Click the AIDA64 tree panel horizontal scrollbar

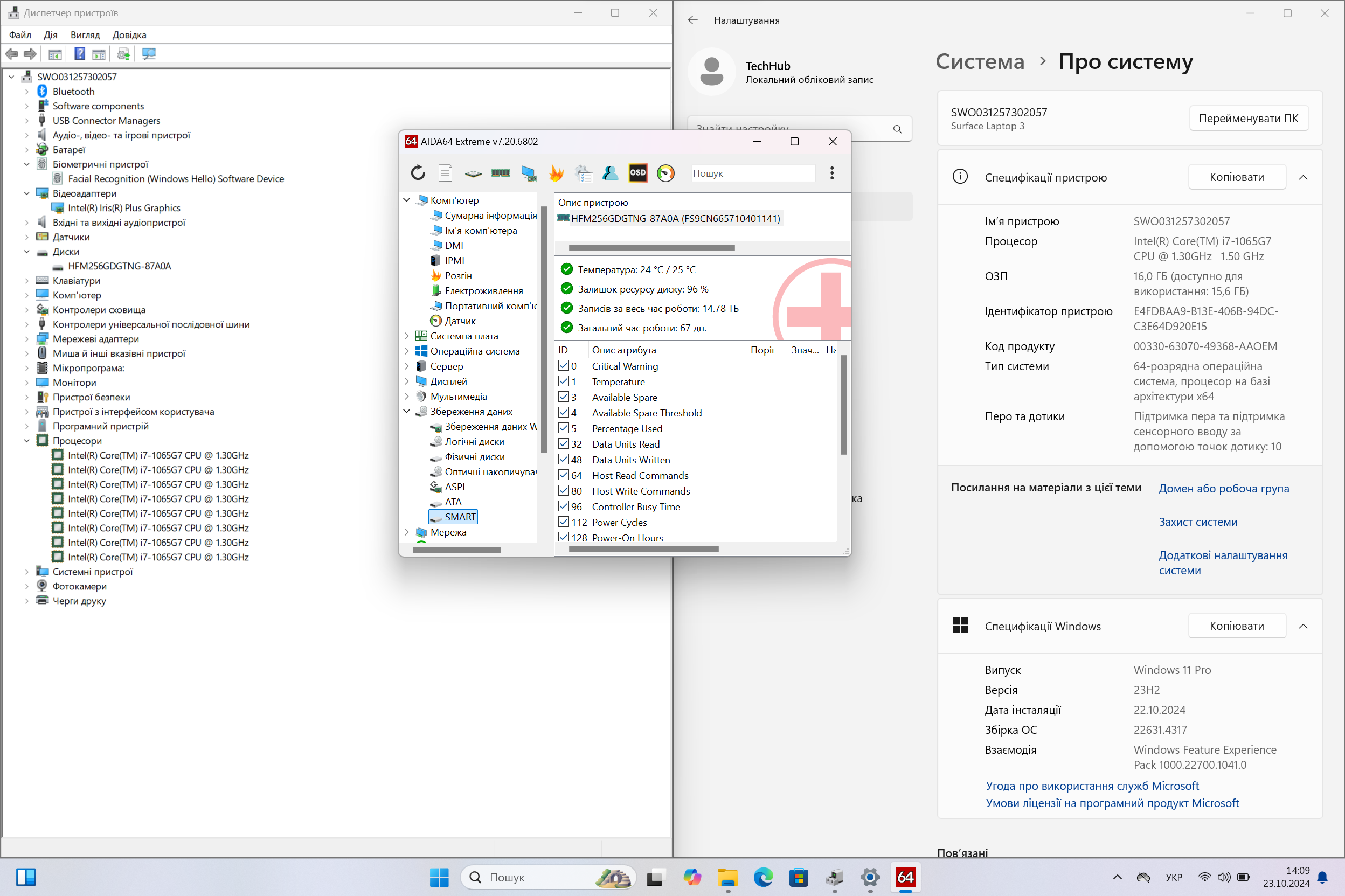point(456,550)
